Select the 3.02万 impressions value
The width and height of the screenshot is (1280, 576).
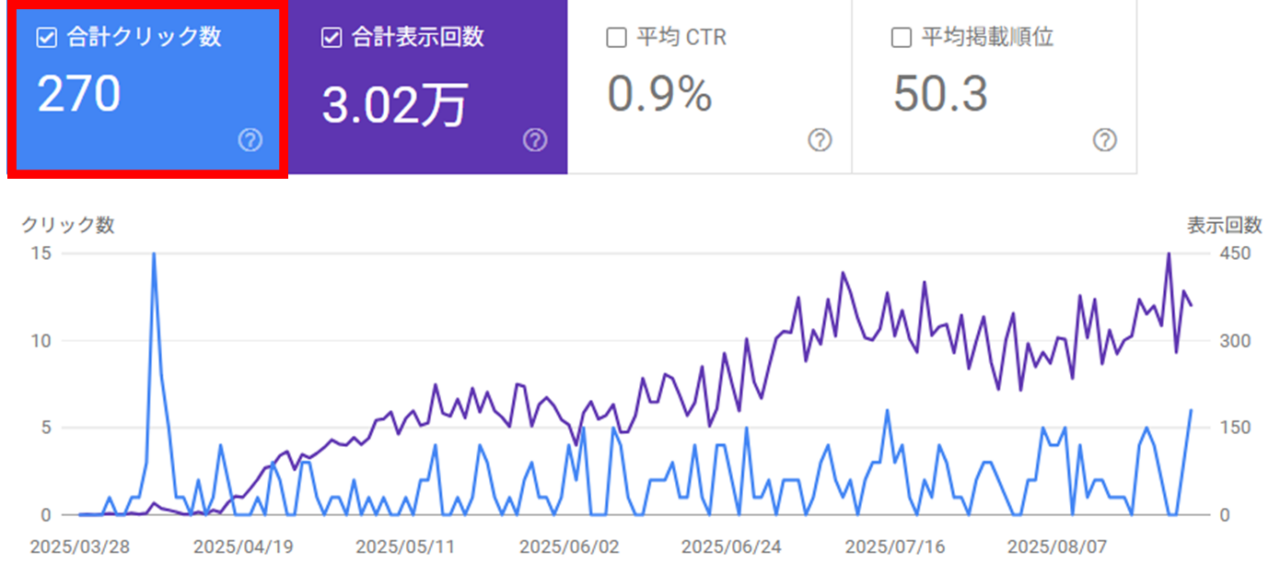[x=395, y=104]
